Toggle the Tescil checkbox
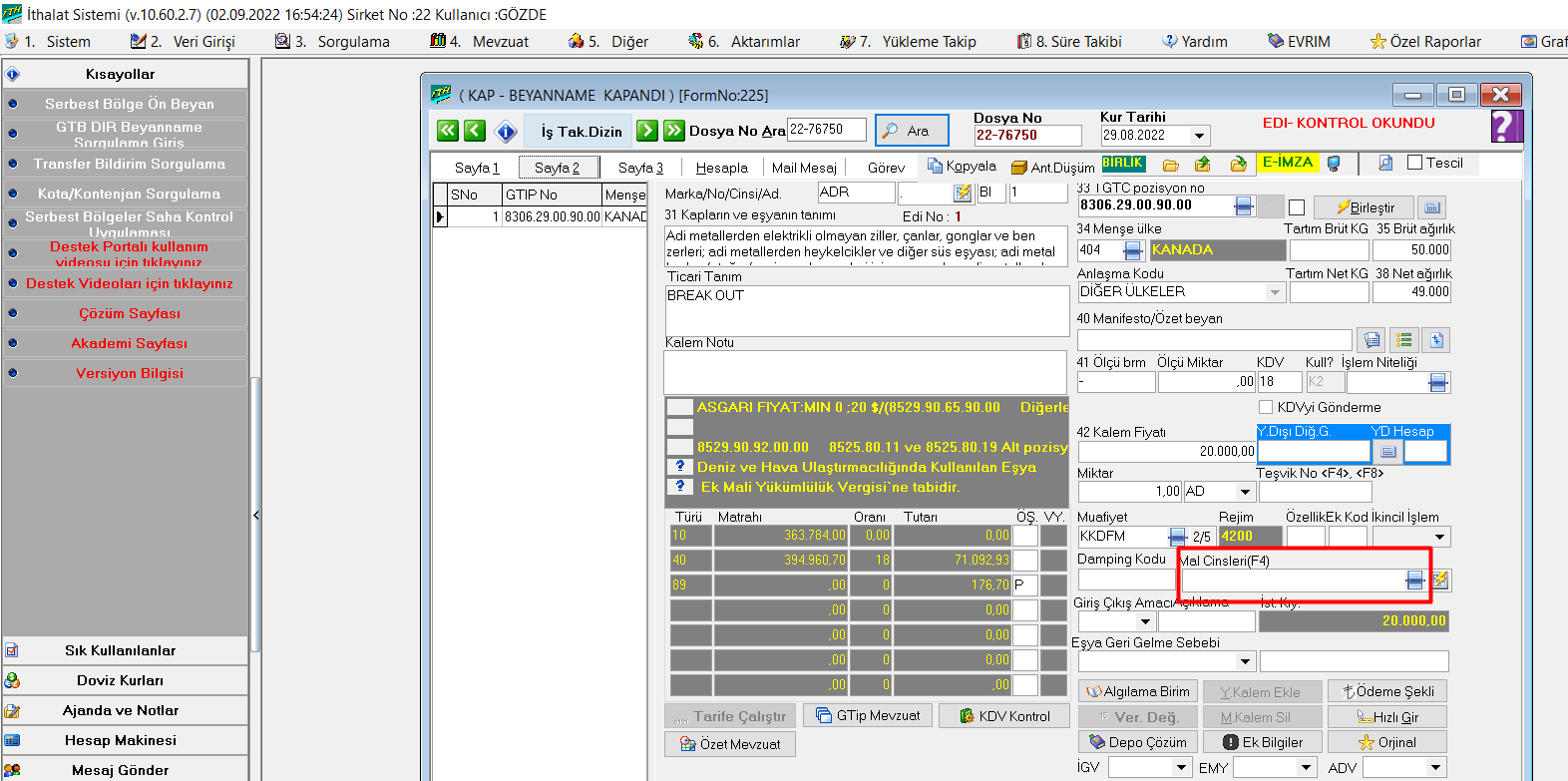 1414,163
